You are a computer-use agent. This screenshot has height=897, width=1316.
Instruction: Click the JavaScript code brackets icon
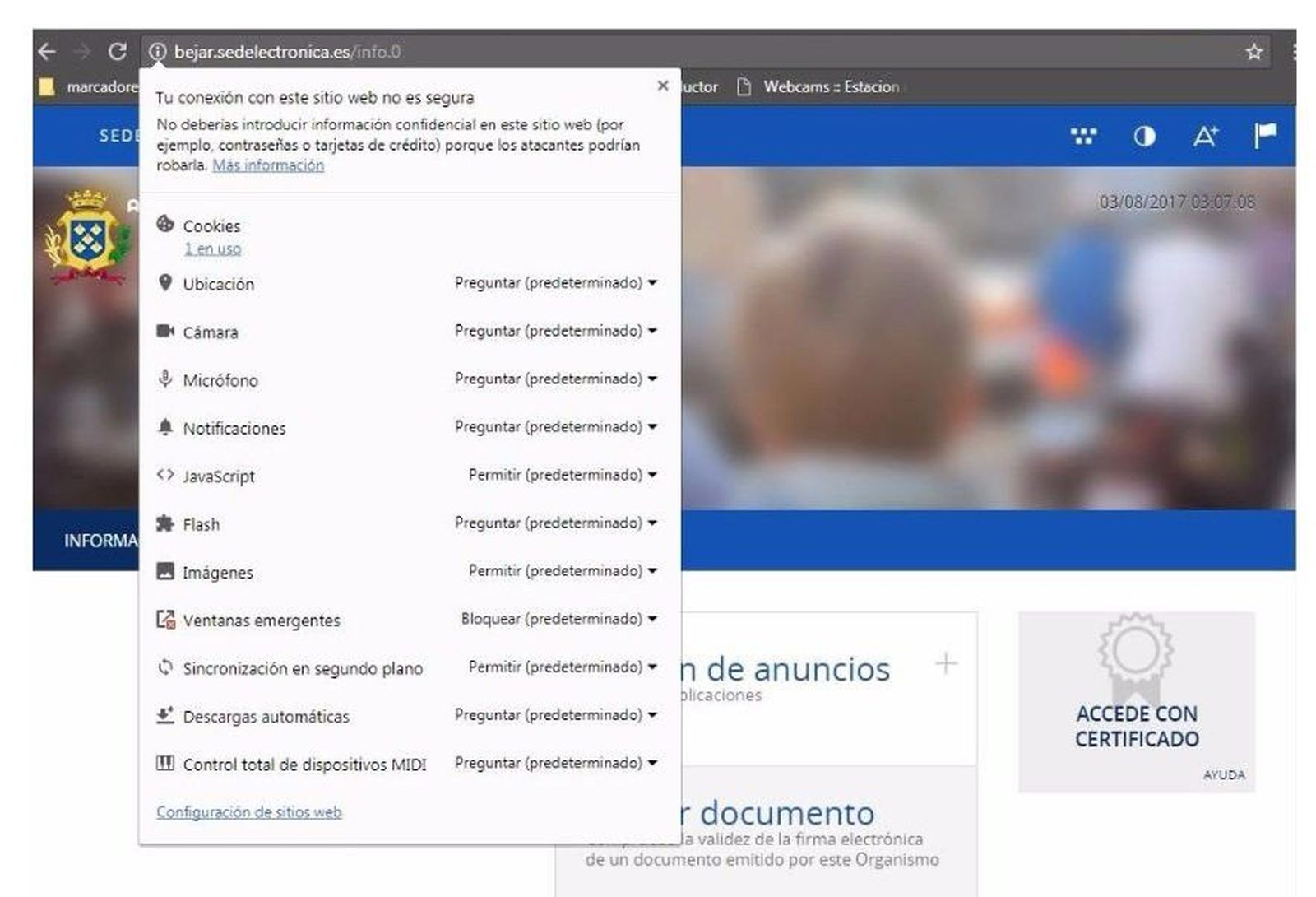pos(167,475)
